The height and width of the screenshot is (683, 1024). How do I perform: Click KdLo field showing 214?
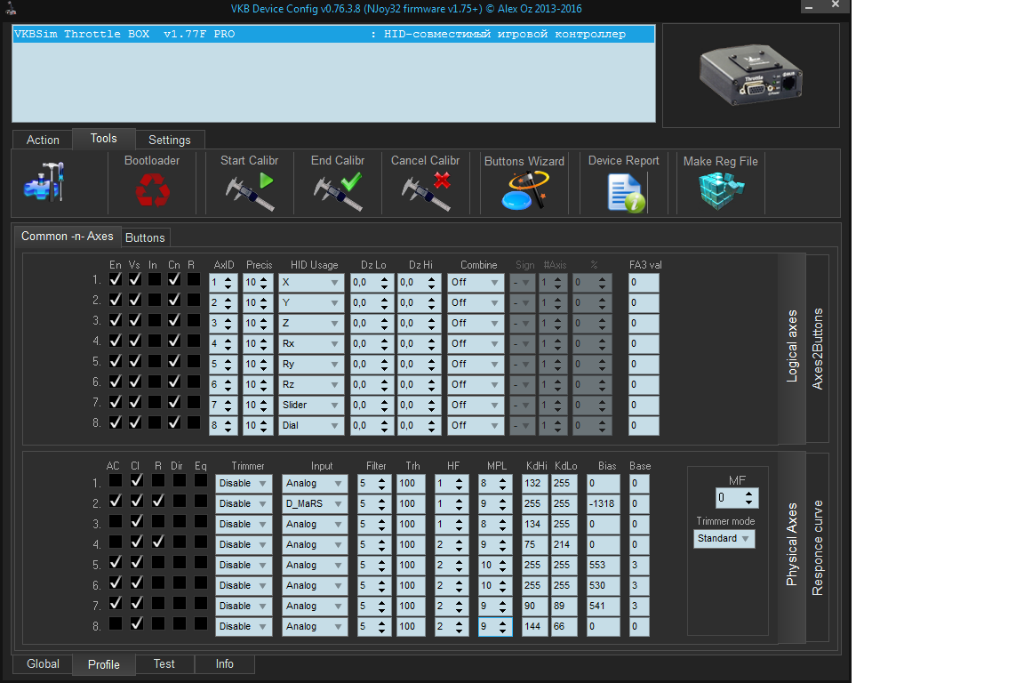tap(563, 545)
